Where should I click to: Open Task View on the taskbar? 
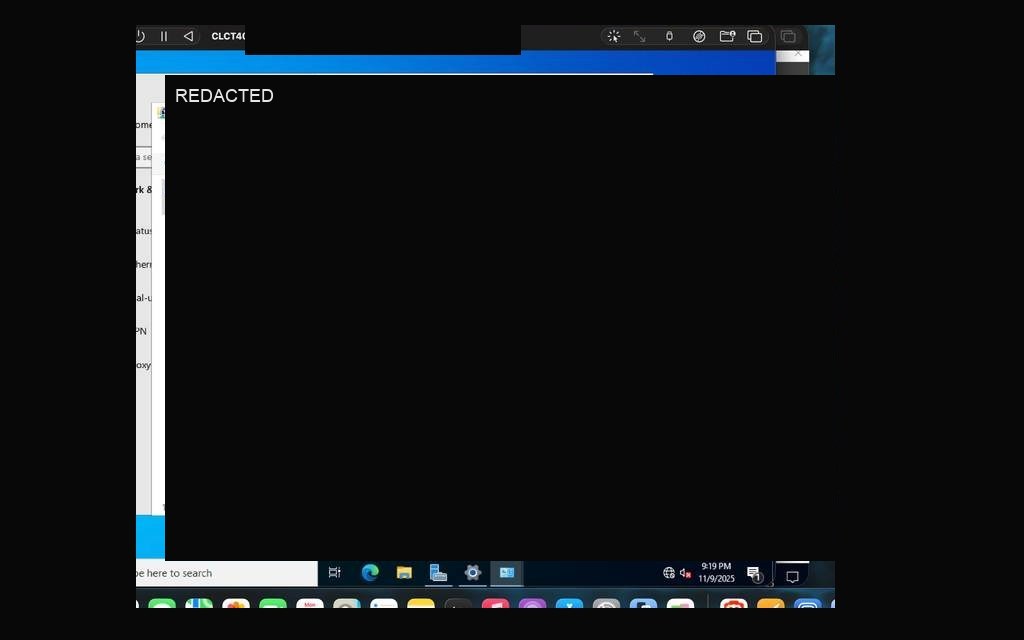334,573
